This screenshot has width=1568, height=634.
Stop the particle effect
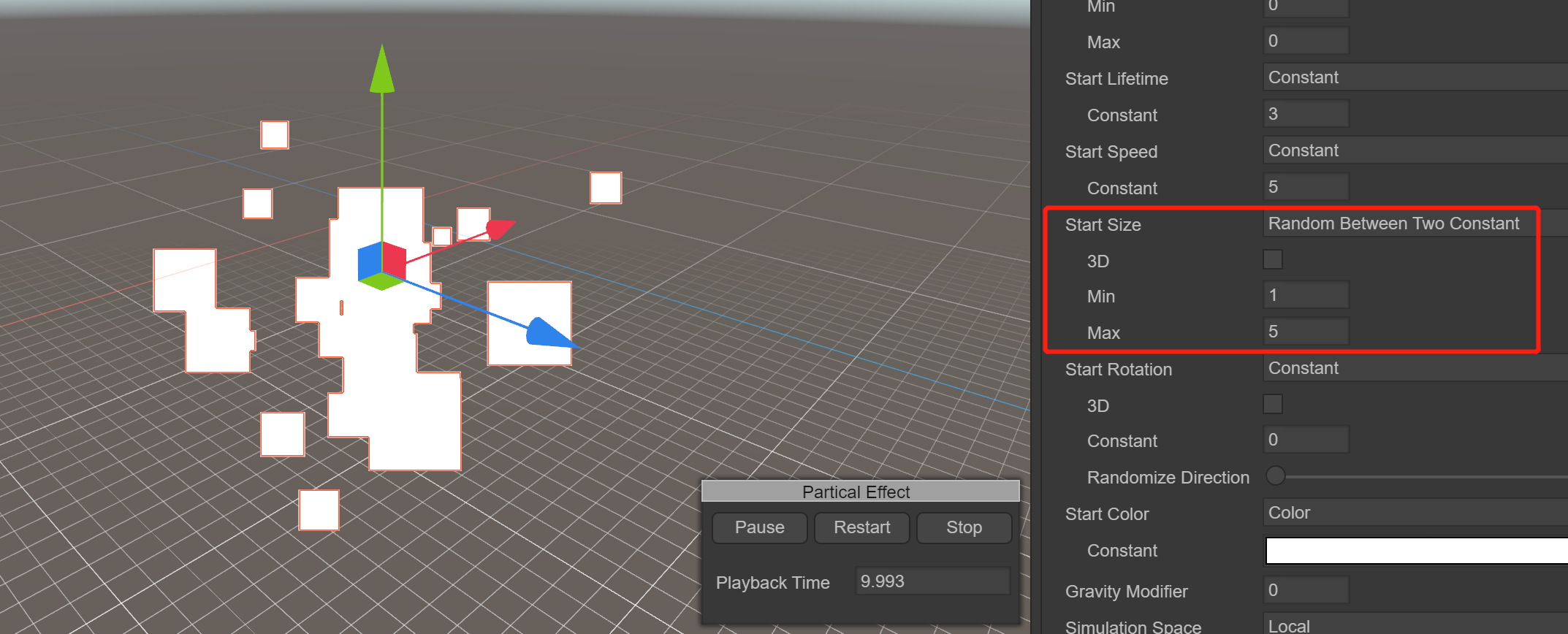pyautogui.click(x=964, y=527)
